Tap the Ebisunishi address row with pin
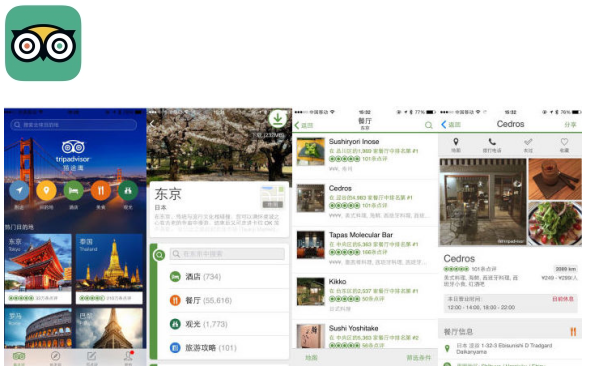 [510, 349]
